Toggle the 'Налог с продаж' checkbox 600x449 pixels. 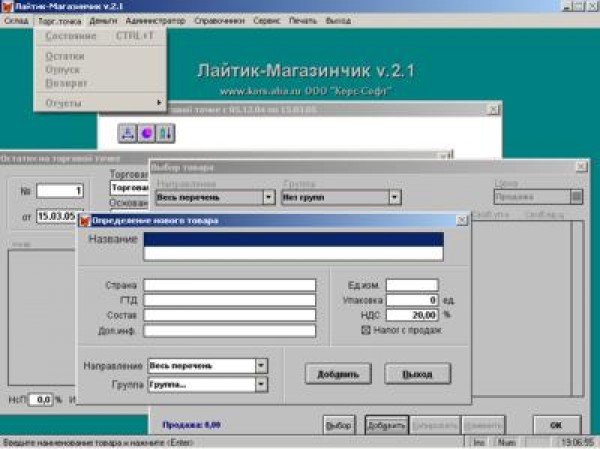tap(365, 329)
